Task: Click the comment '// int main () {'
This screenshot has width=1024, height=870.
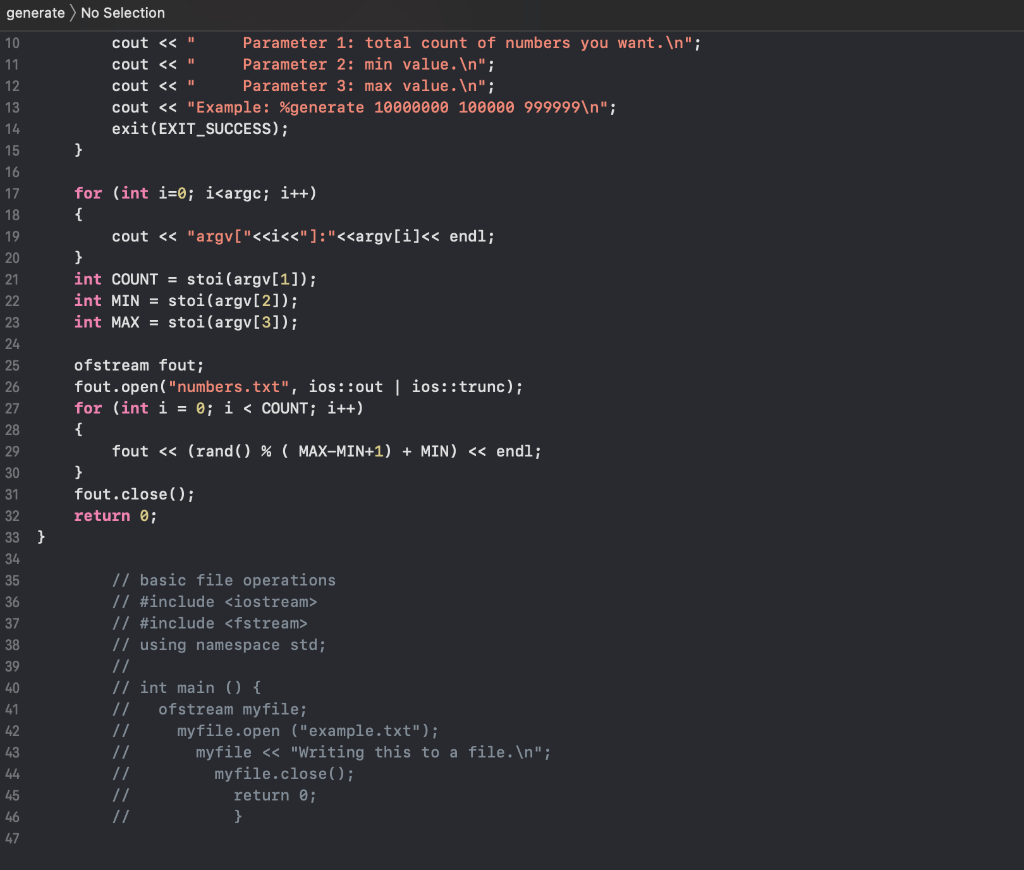Action: 186,688
